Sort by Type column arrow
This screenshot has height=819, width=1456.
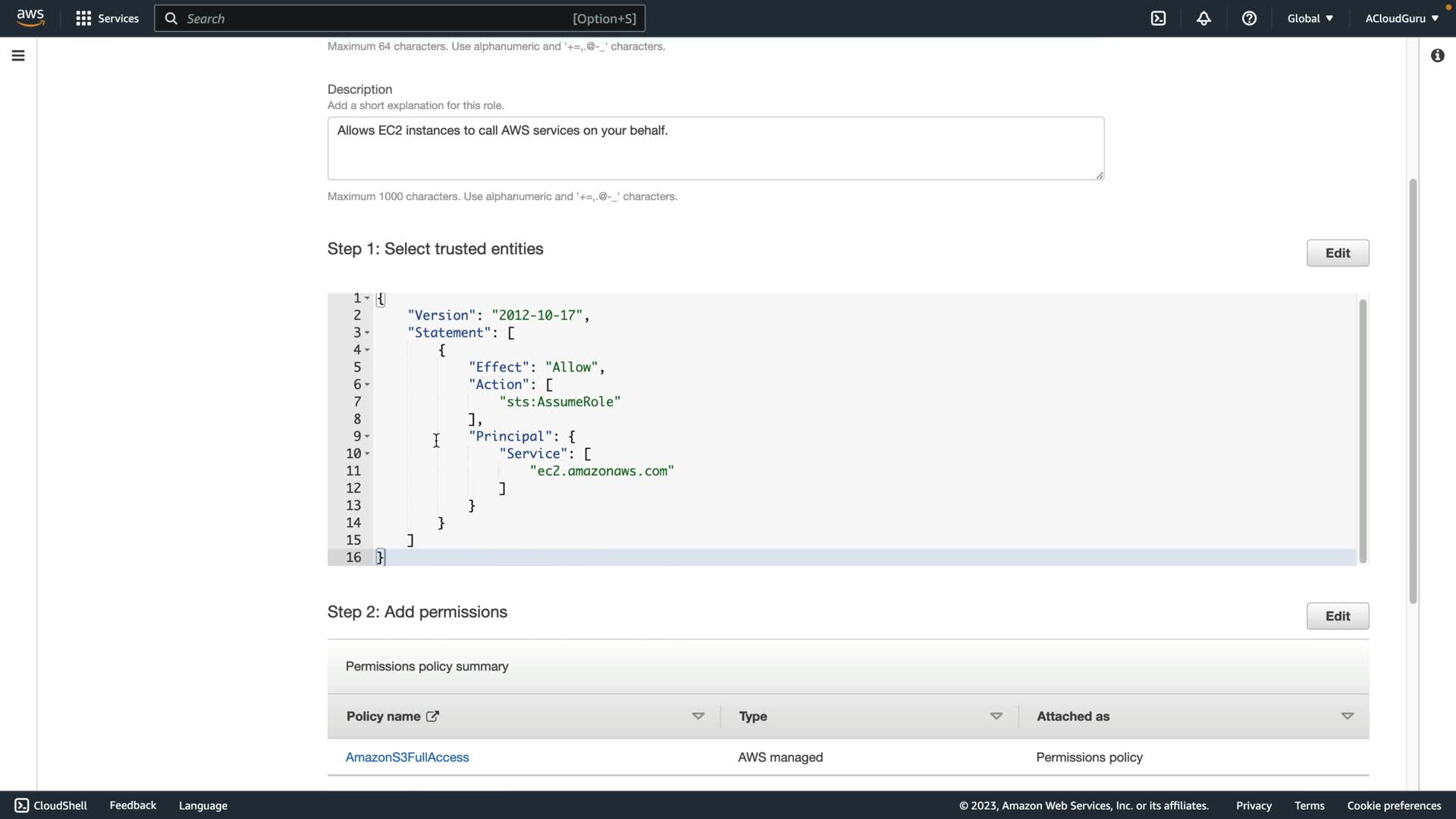[996, 716]
